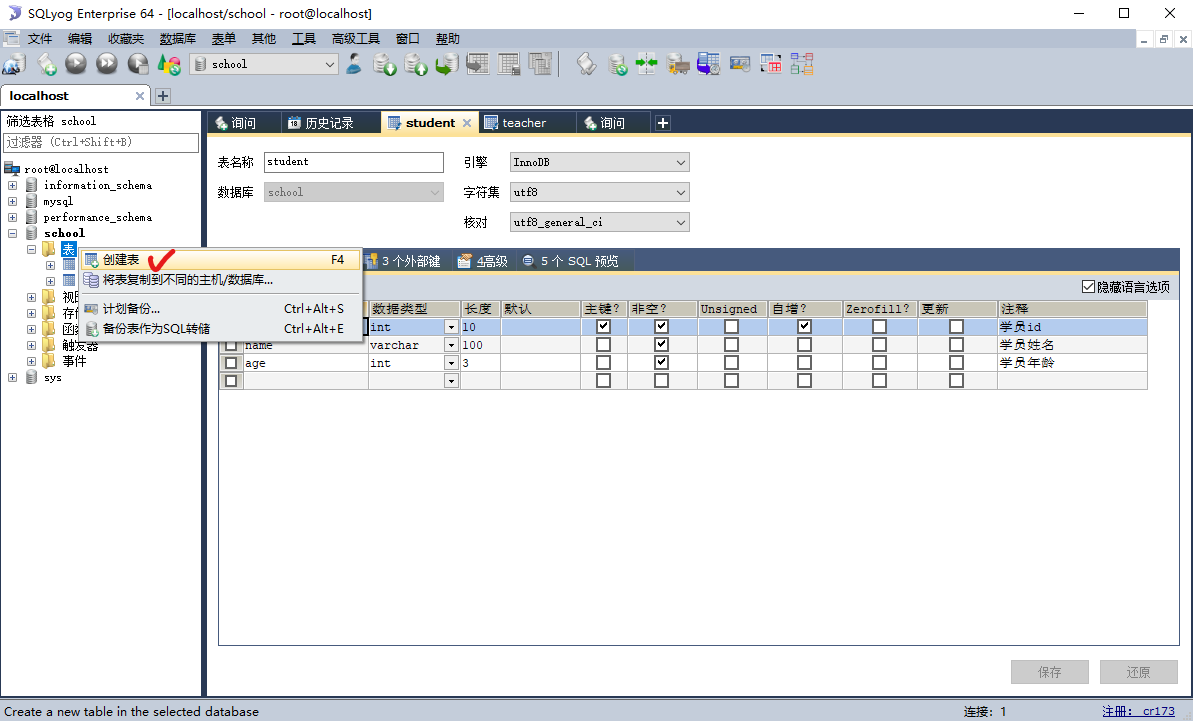1193x721 pixels.
Task: Click the stacked table grids icon
Action: coord(539,64)
